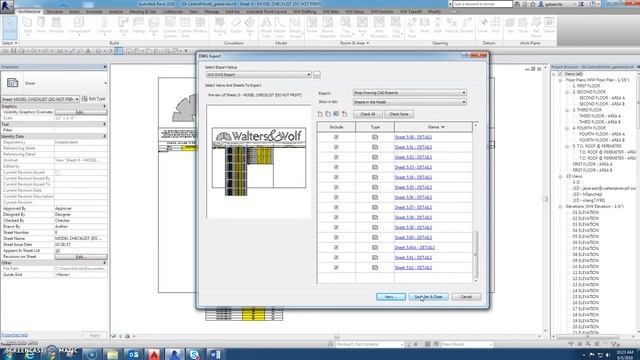Collapse Floor Plans node in Project Browser
Screen dimensions: 640x360
pyautogui.click(x=561, y=80)
